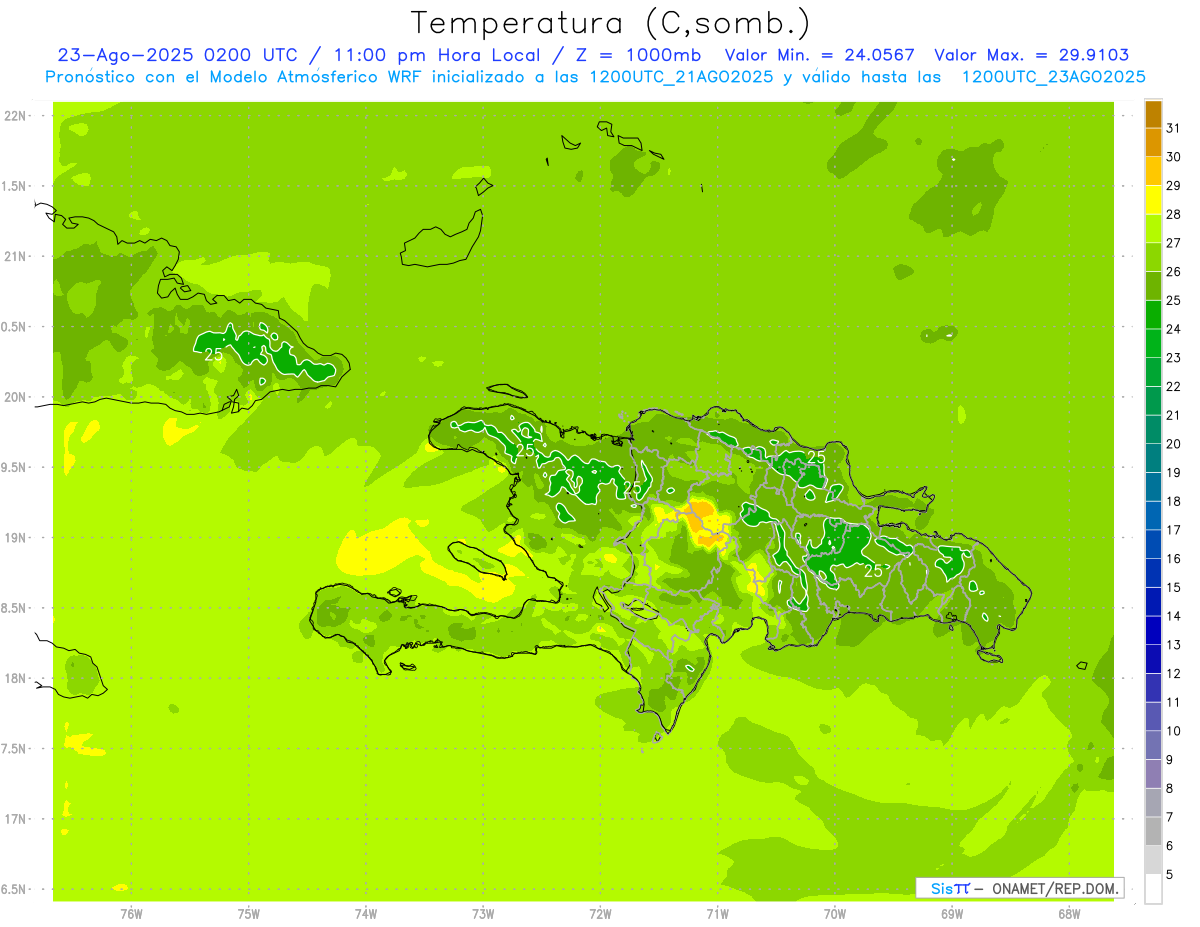Click the '75W' longitude axis label

coord(249,914)
